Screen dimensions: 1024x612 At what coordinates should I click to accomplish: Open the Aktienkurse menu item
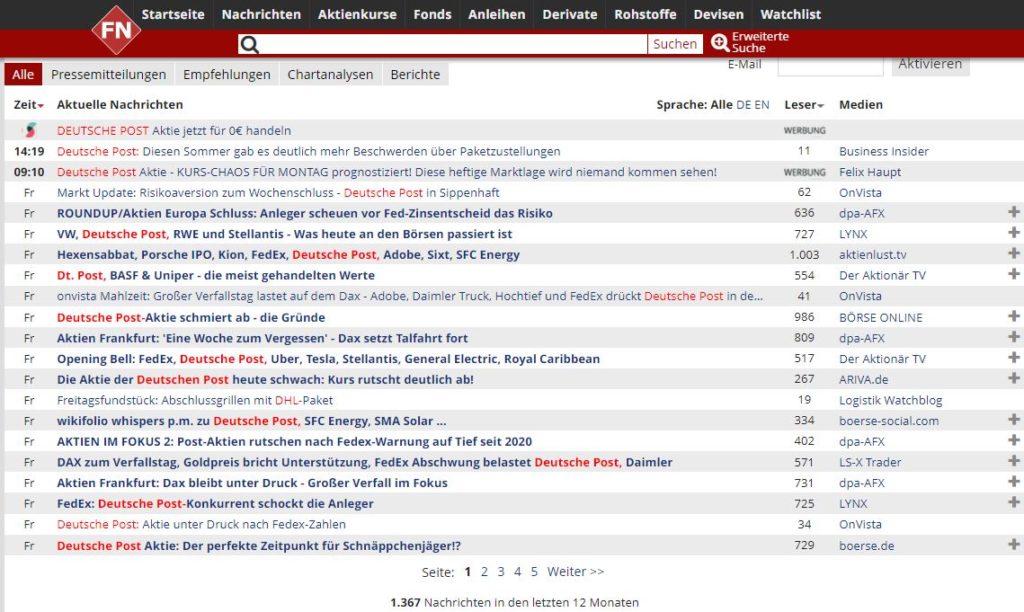click(x=357, y=14)
